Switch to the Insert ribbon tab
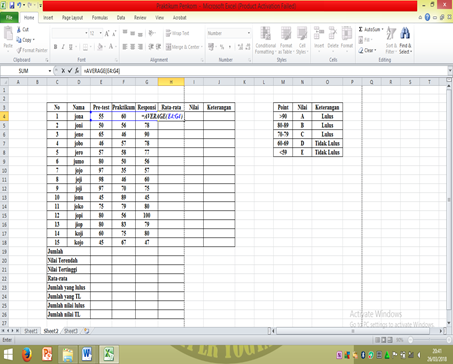Viewport: 453px width, 364px height. pyautogui.click(x=48, y=18)
